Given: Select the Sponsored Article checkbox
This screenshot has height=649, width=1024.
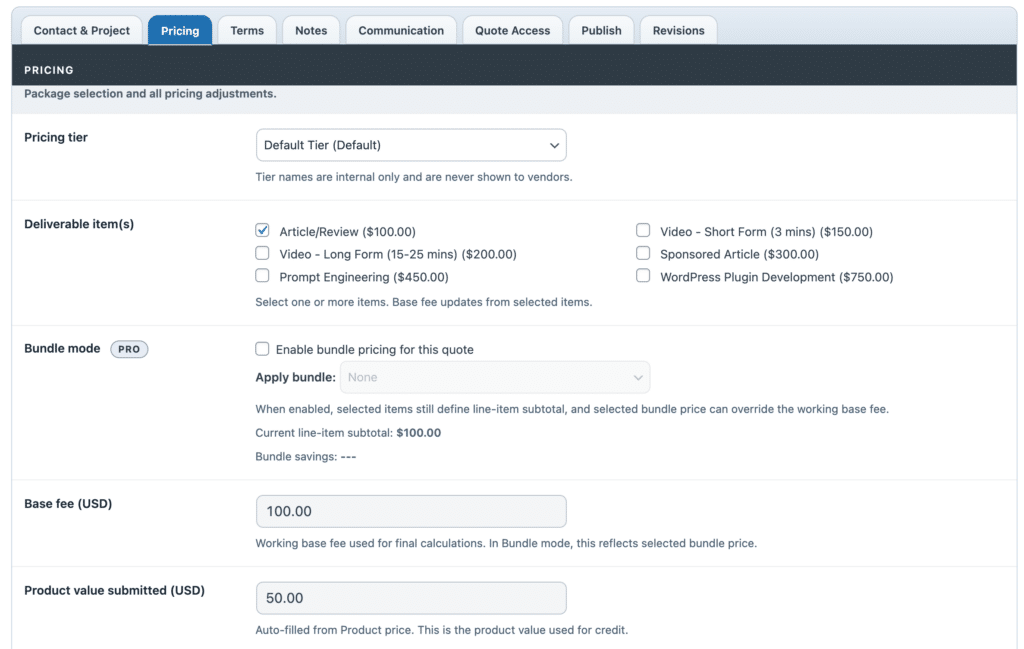Looking at the screenshot, I should 643,254.
